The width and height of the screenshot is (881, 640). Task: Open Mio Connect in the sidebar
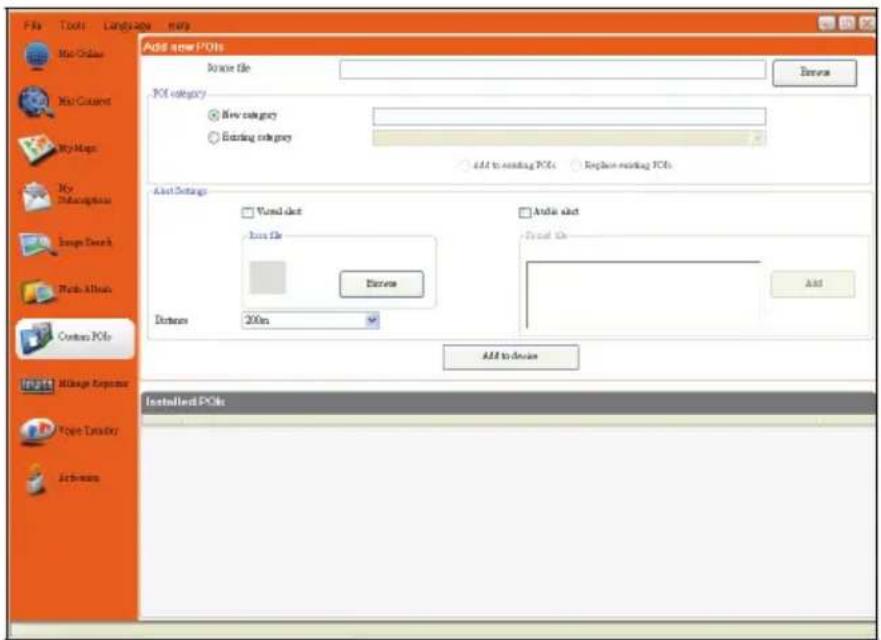(65, 102)
